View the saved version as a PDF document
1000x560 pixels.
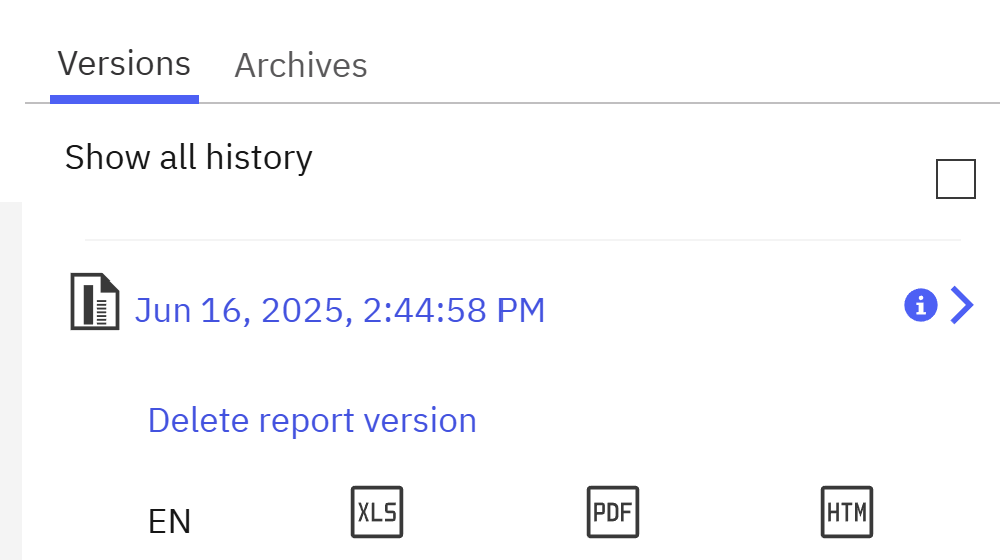coord(612,512)
